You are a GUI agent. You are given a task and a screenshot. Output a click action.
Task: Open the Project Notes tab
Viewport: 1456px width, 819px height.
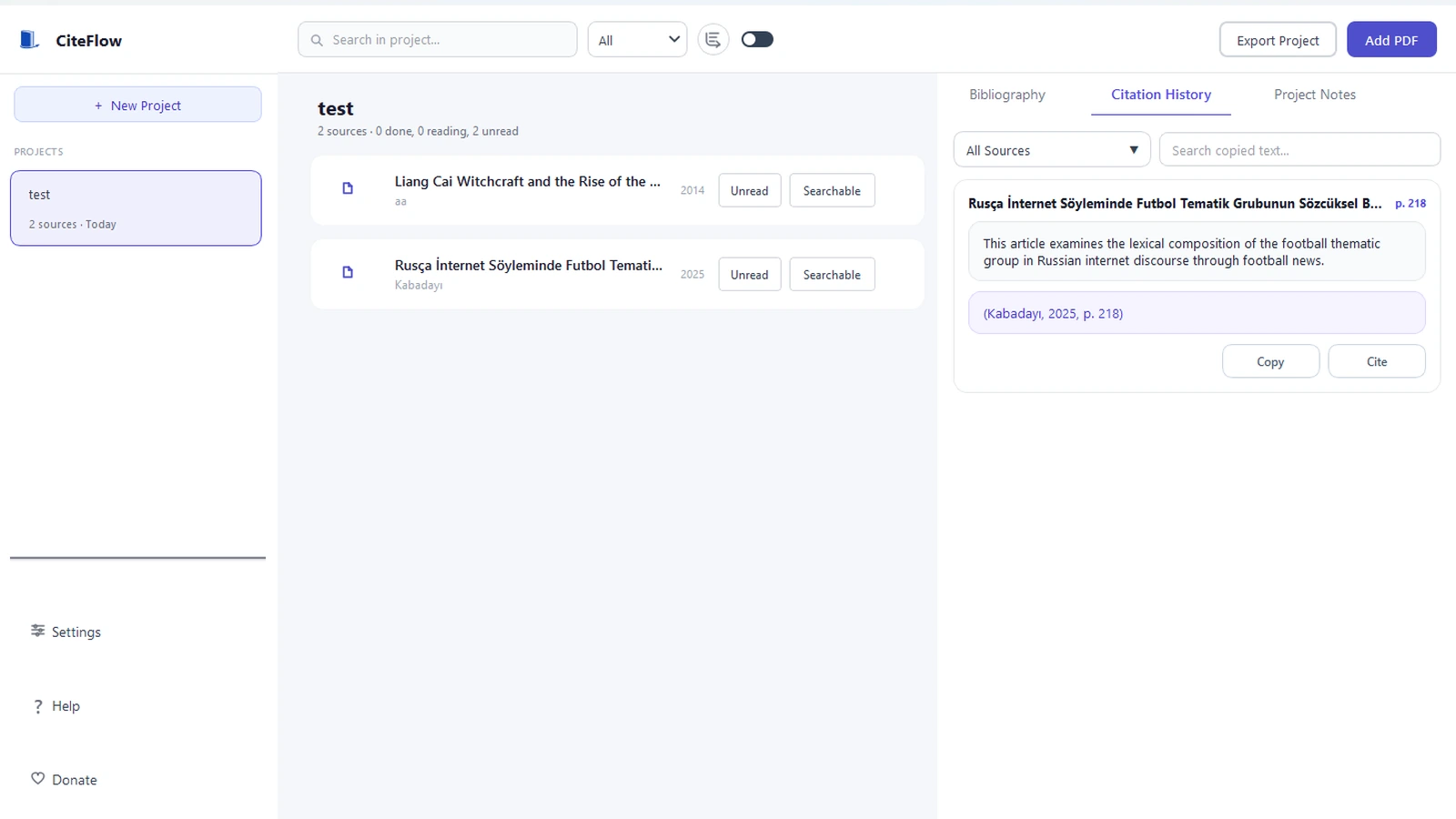[x=1314, y=95]
